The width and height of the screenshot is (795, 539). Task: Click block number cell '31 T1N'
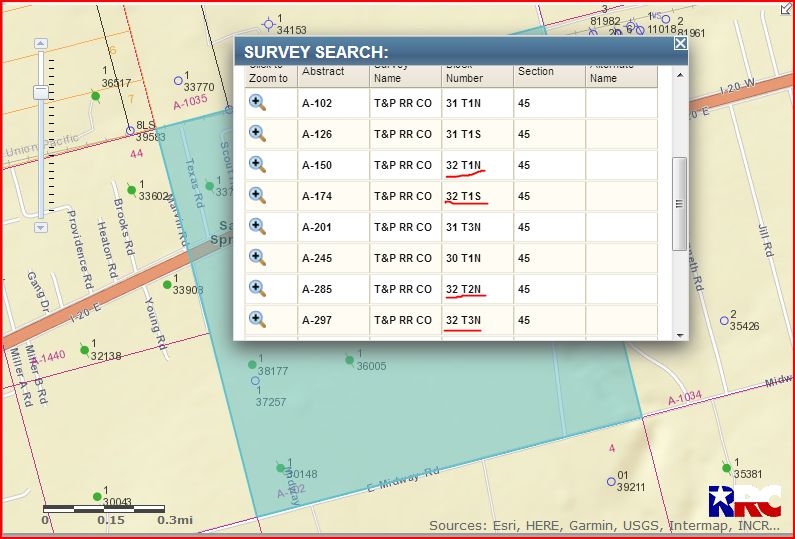pyautogui.click(x=477, y=103)
